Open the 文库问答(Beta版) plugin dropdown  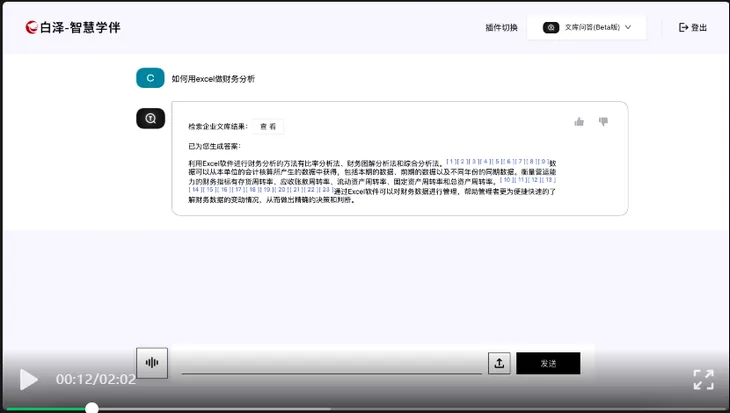[587, 27]
